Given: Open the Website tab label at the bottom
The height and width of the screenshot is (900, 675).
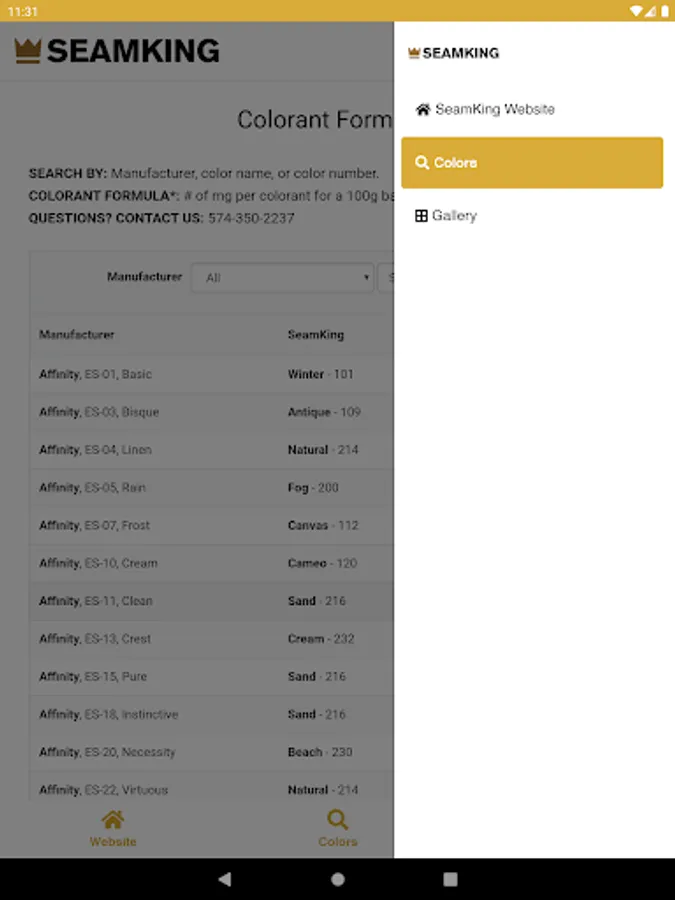Looking at the screenshot, I should pyautogui.click(x=113, y=842).
